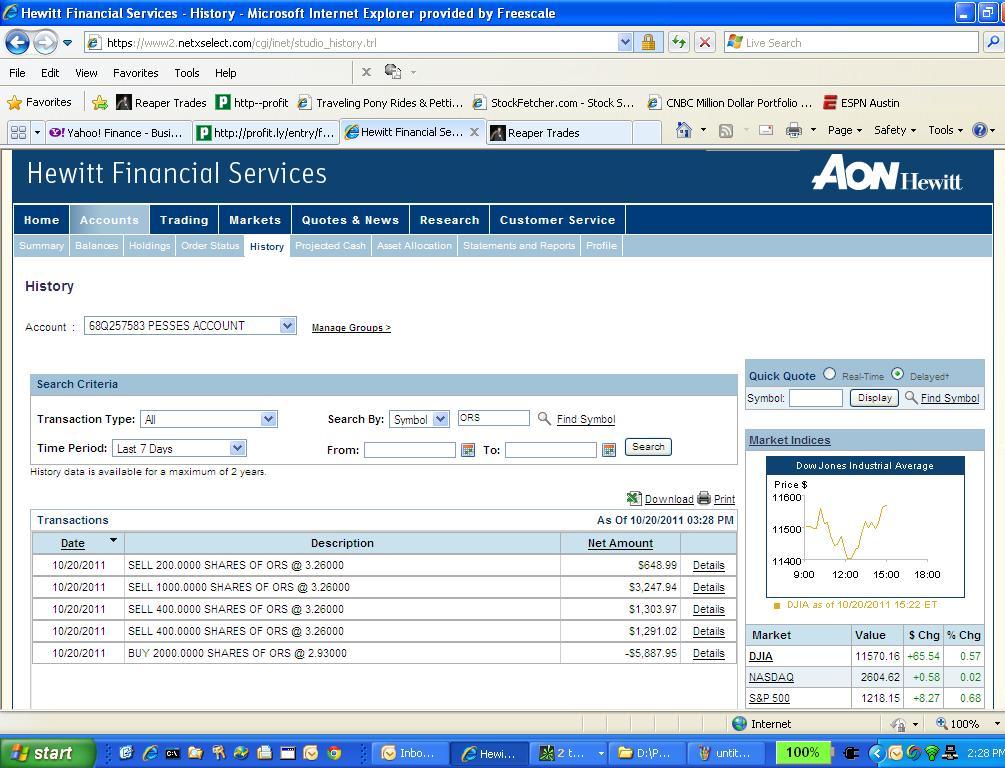Sort by the Net Amount column header
The width and height of the screenshot is (1005, 768).
(620, 543)
